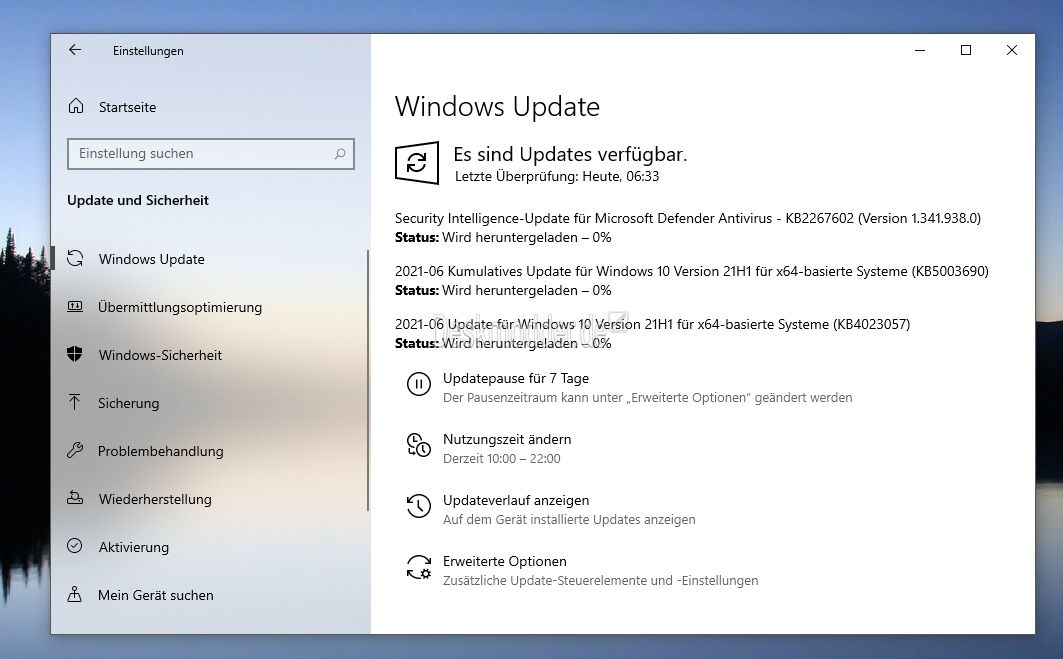Image resolution: width=1063 pixels, height=659 pixels.
Task: Open Startseite
Action: [127, 107]
